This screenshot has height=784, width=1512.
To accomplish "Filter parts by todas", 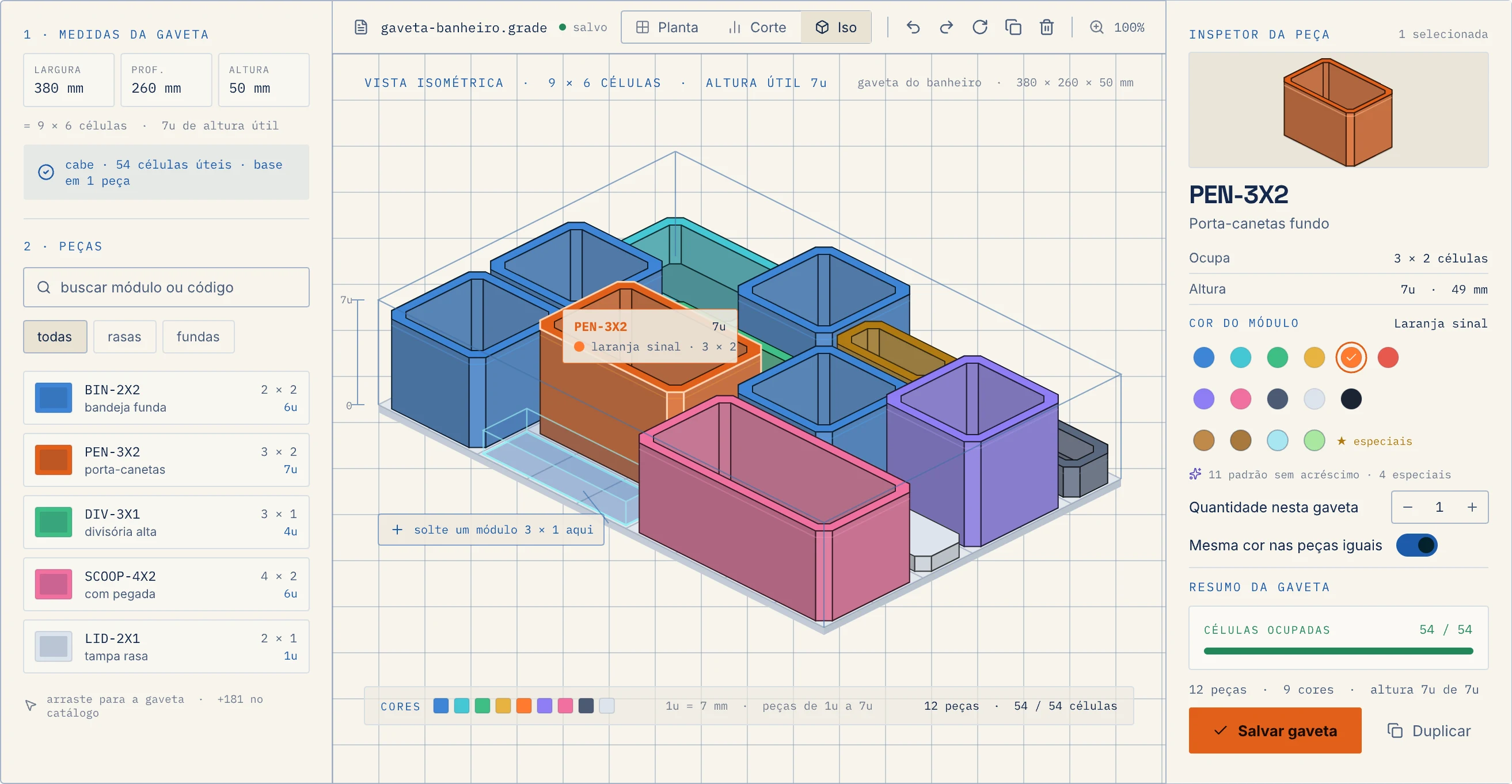I will pyautogui.click(x=55, y=337).
